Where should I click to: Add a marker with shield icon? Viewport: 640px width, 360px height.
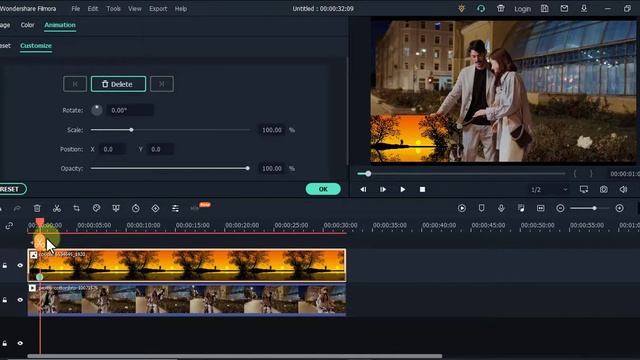pos(482,208)
